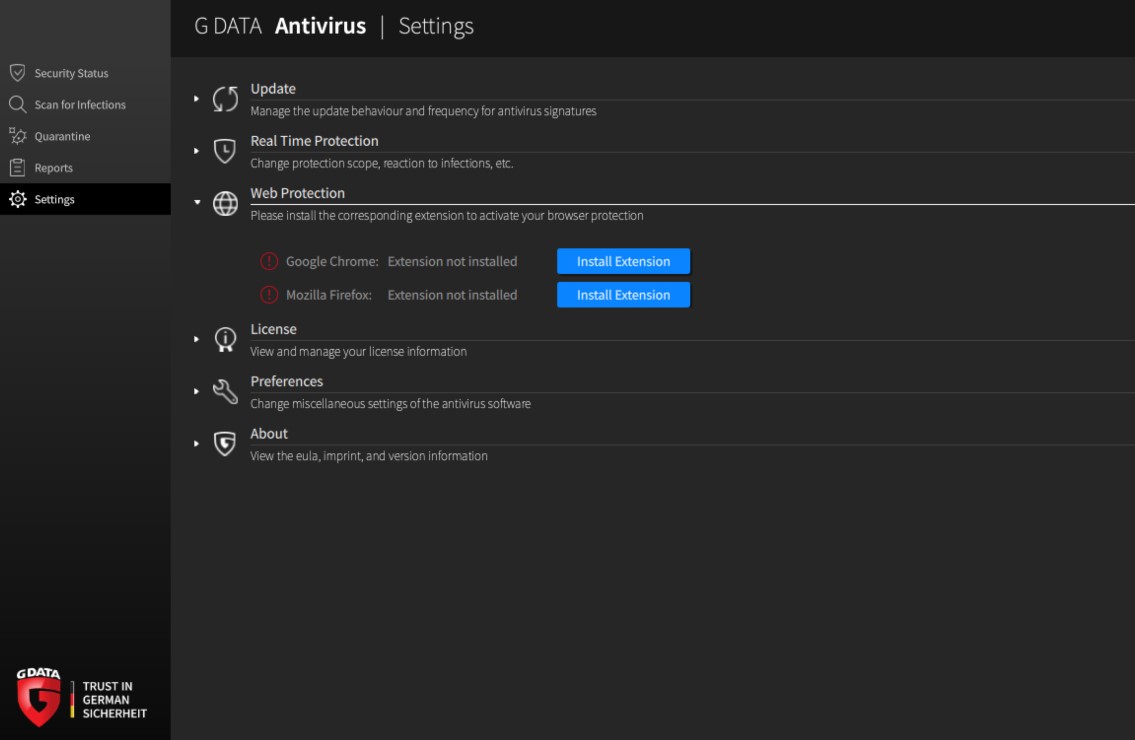1135x740 pixels.
Task: Click the Settings gear icon in sidebar
Action: [17, 199]
